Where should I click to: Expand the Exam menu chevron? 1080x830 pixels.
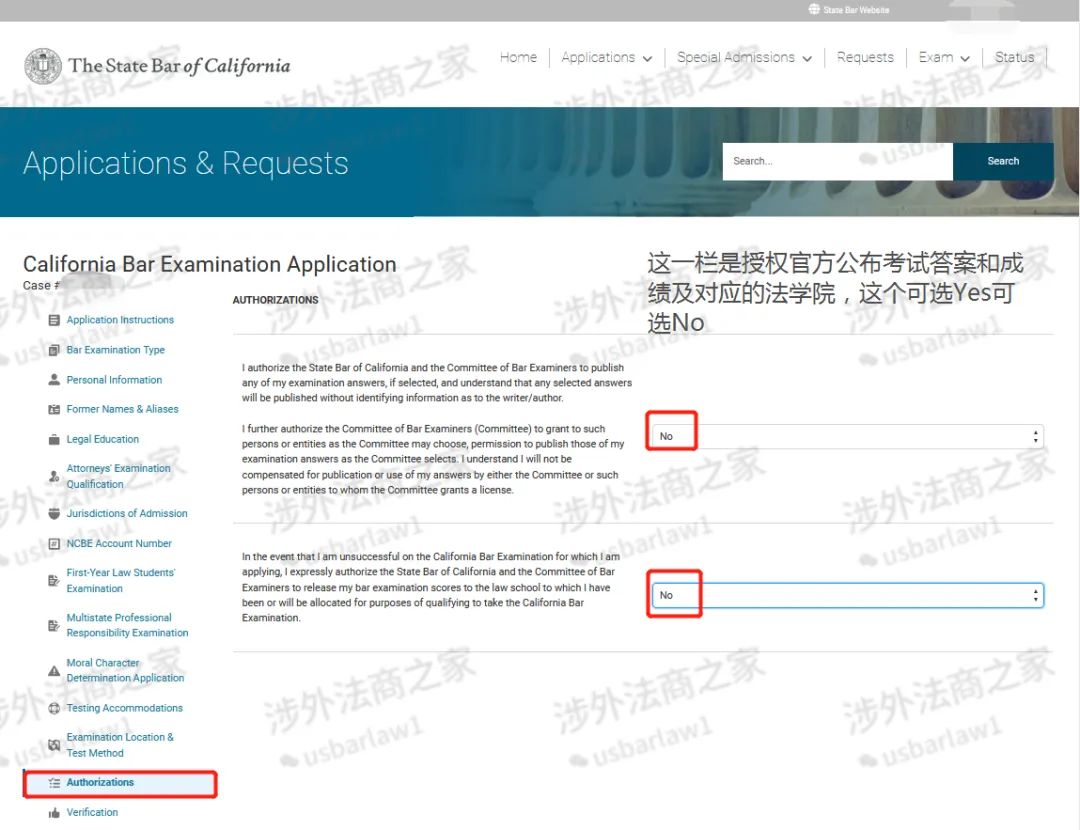[x=965, y=59]
